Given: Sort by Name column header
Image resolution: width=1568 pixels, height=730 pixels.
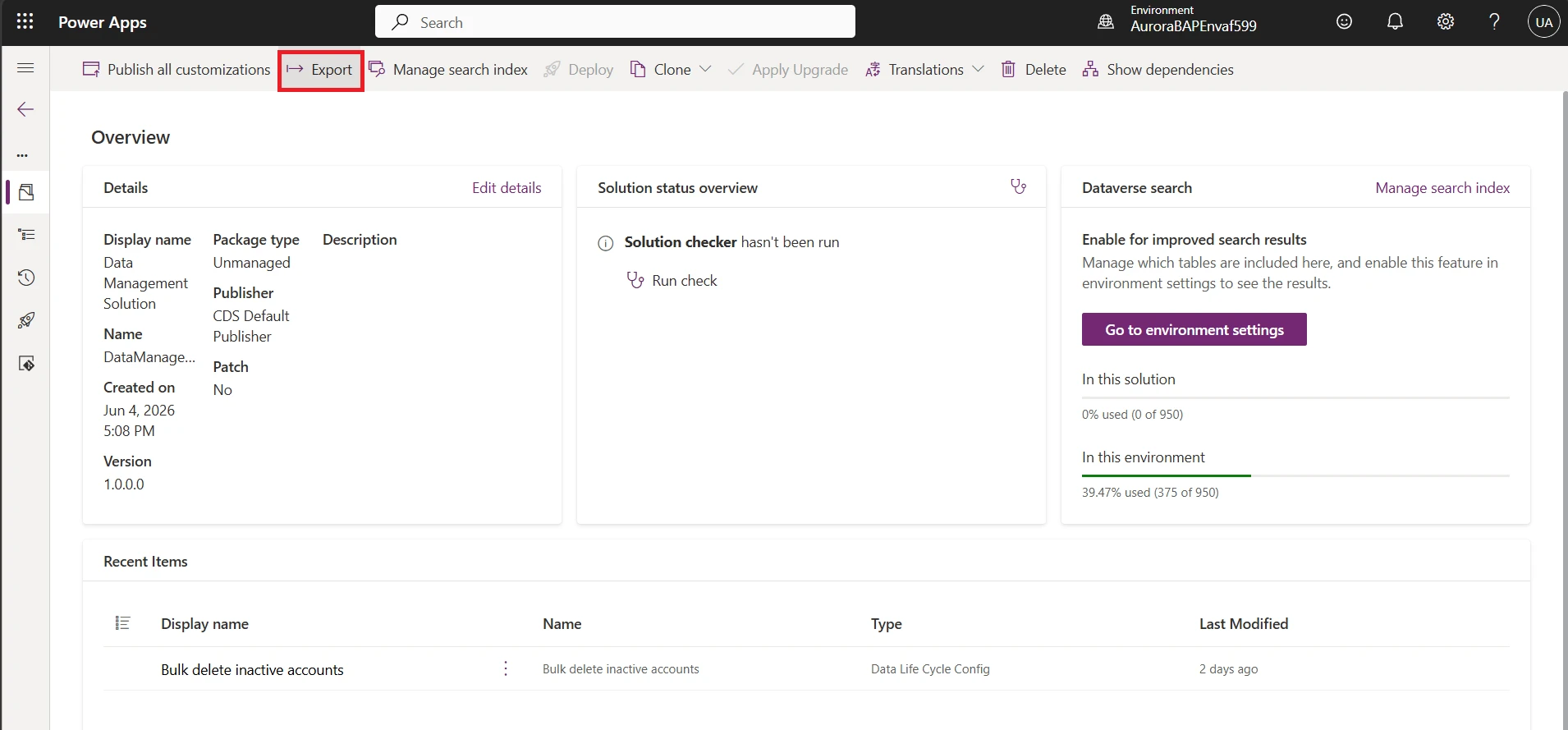Looking at the screenshot, I should coord(562,623).
